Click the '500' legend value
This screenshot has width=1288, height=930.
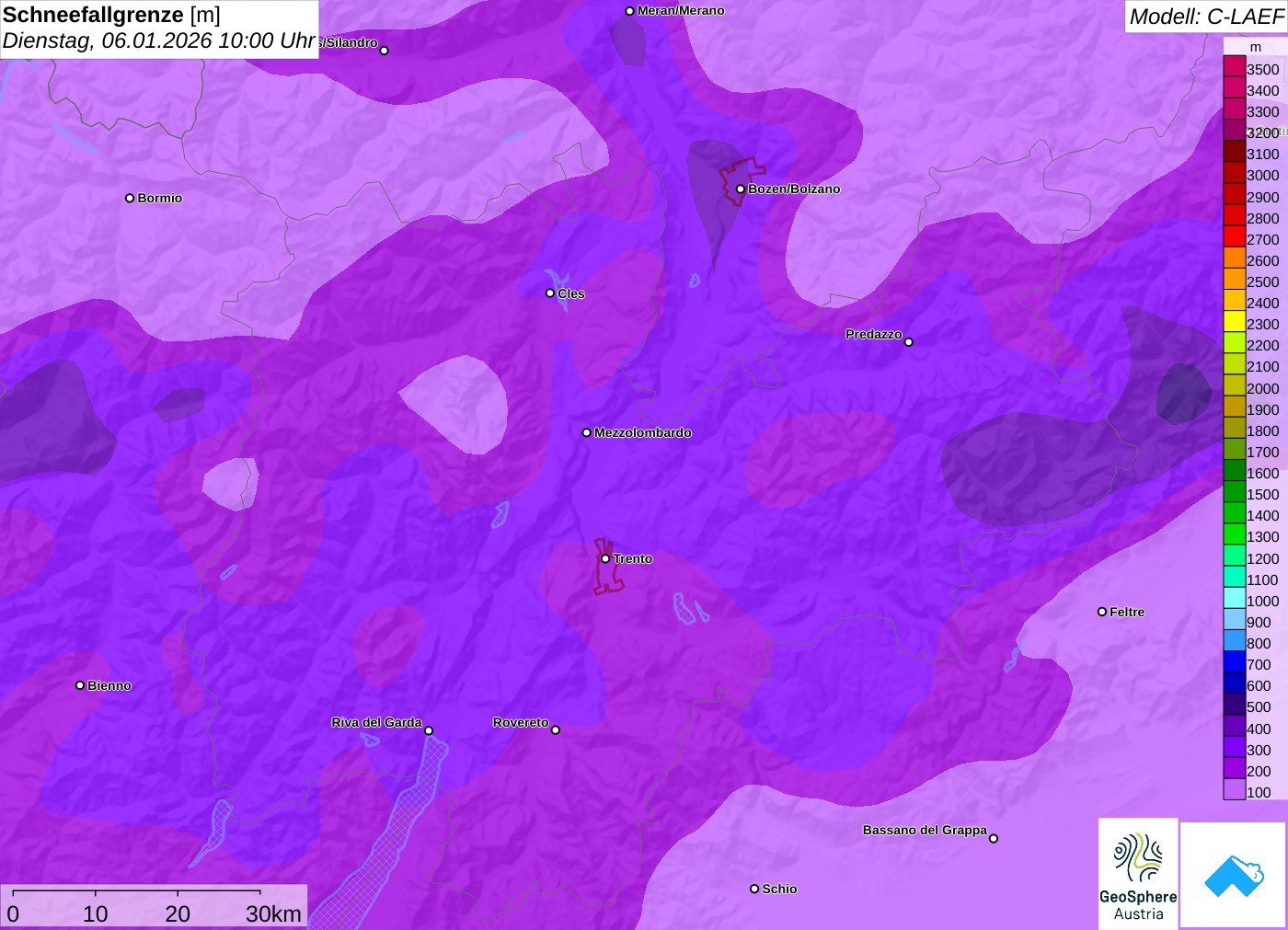tap(1259, 706)
